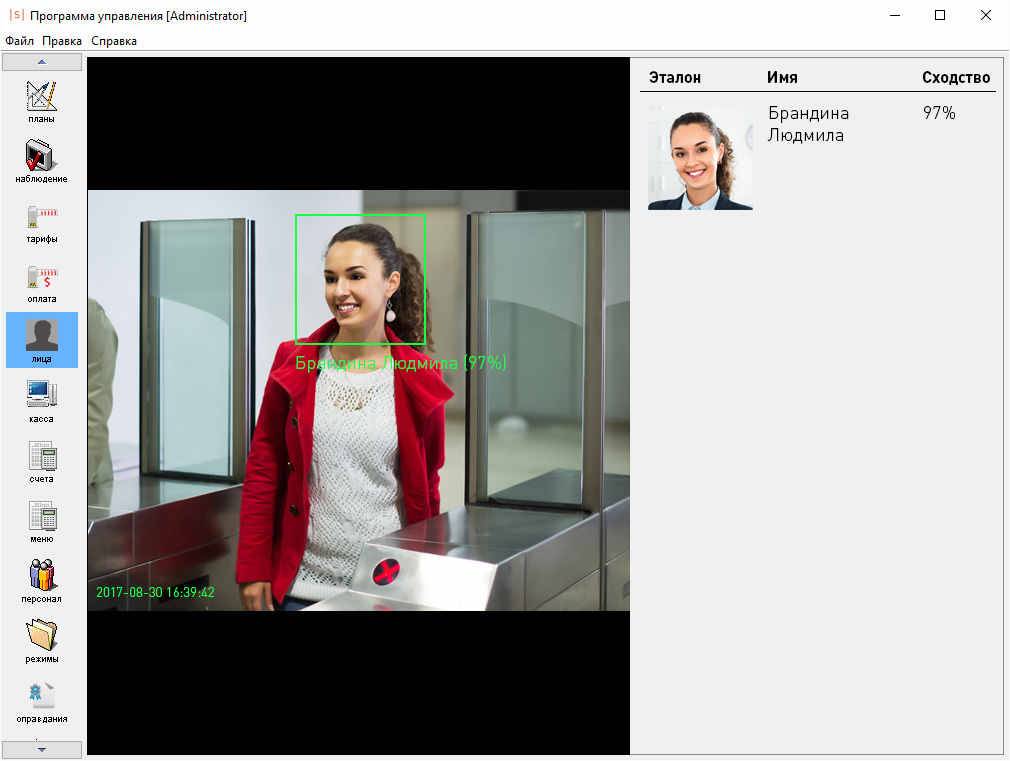This screenshot has height=761, width=1010.
Task: Click the меню sidebar icon
Action: point(41,520)
